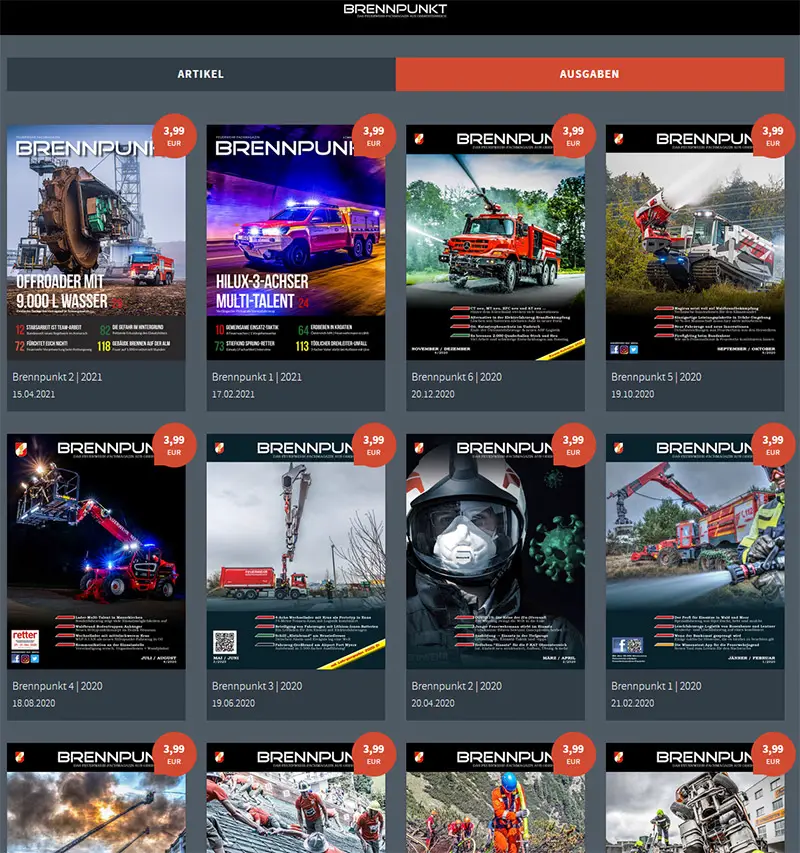Switch to the Artikel tab
Viewport: 800px width, 853px height.
point(200,74)
